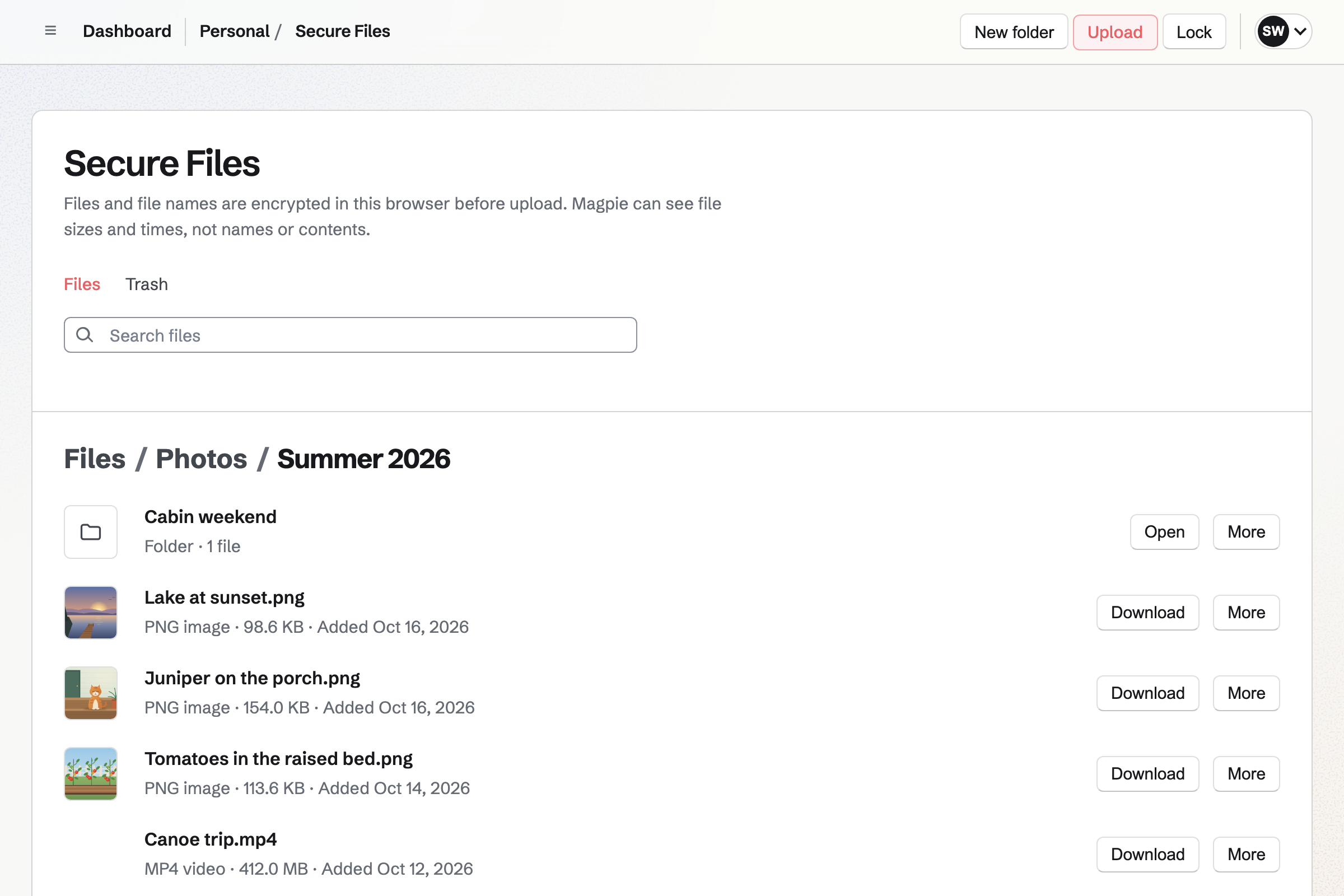The width and height of the screenshot is (1344, 896).
Task: Click 'MP4 video · 412.0 MB · Added Oct 12, 2026'
Action: 309,869
